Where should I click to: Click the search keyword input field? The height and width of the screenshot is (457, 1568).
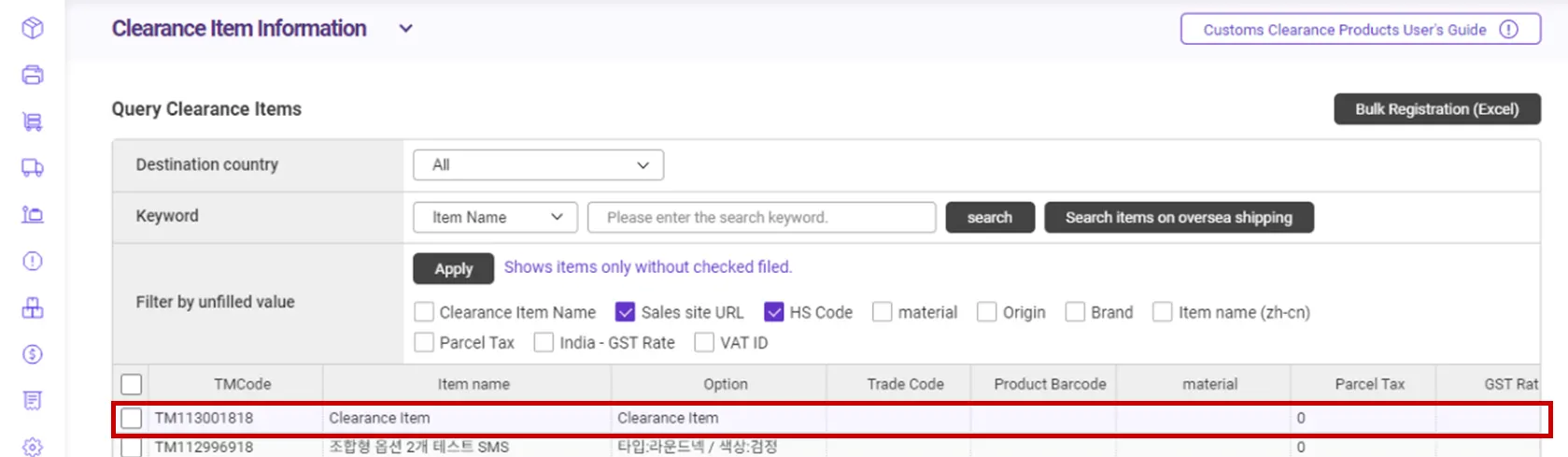[761, 218]
